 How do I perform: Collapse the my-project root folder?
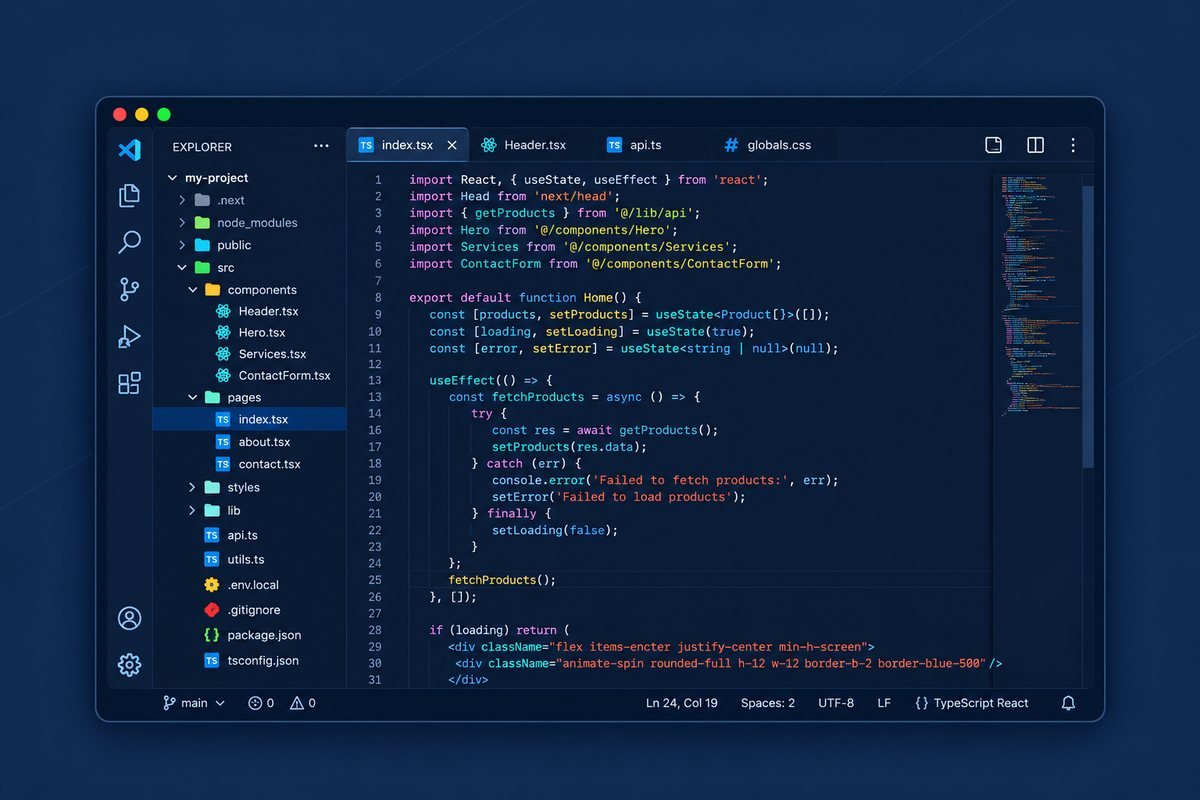click(171, 178)
